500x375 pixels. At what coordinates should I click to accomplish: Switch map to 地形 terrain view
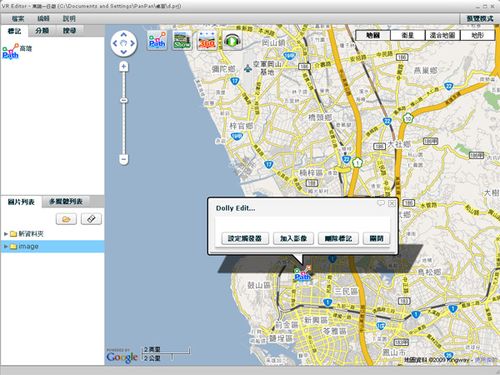pos(477,35)
